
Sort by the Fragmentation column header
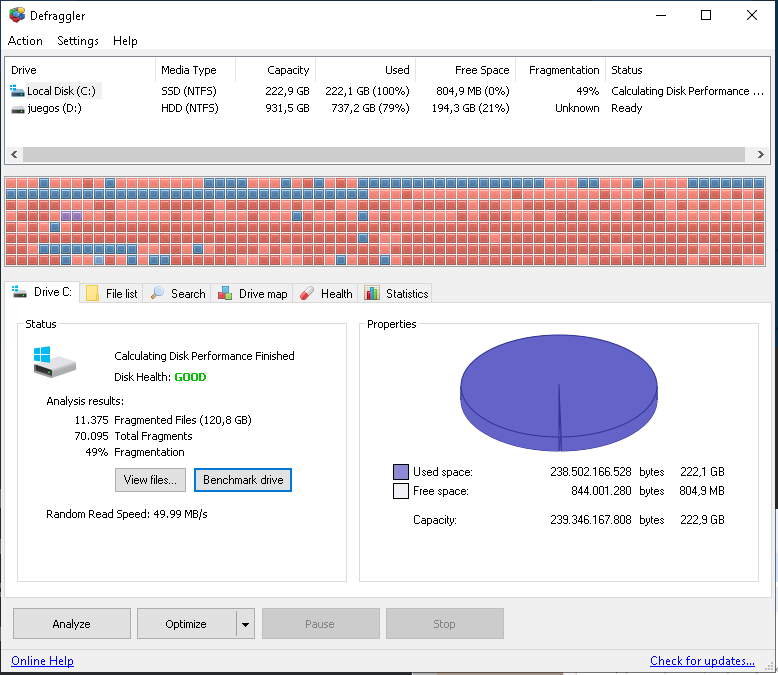coord(560,70)
